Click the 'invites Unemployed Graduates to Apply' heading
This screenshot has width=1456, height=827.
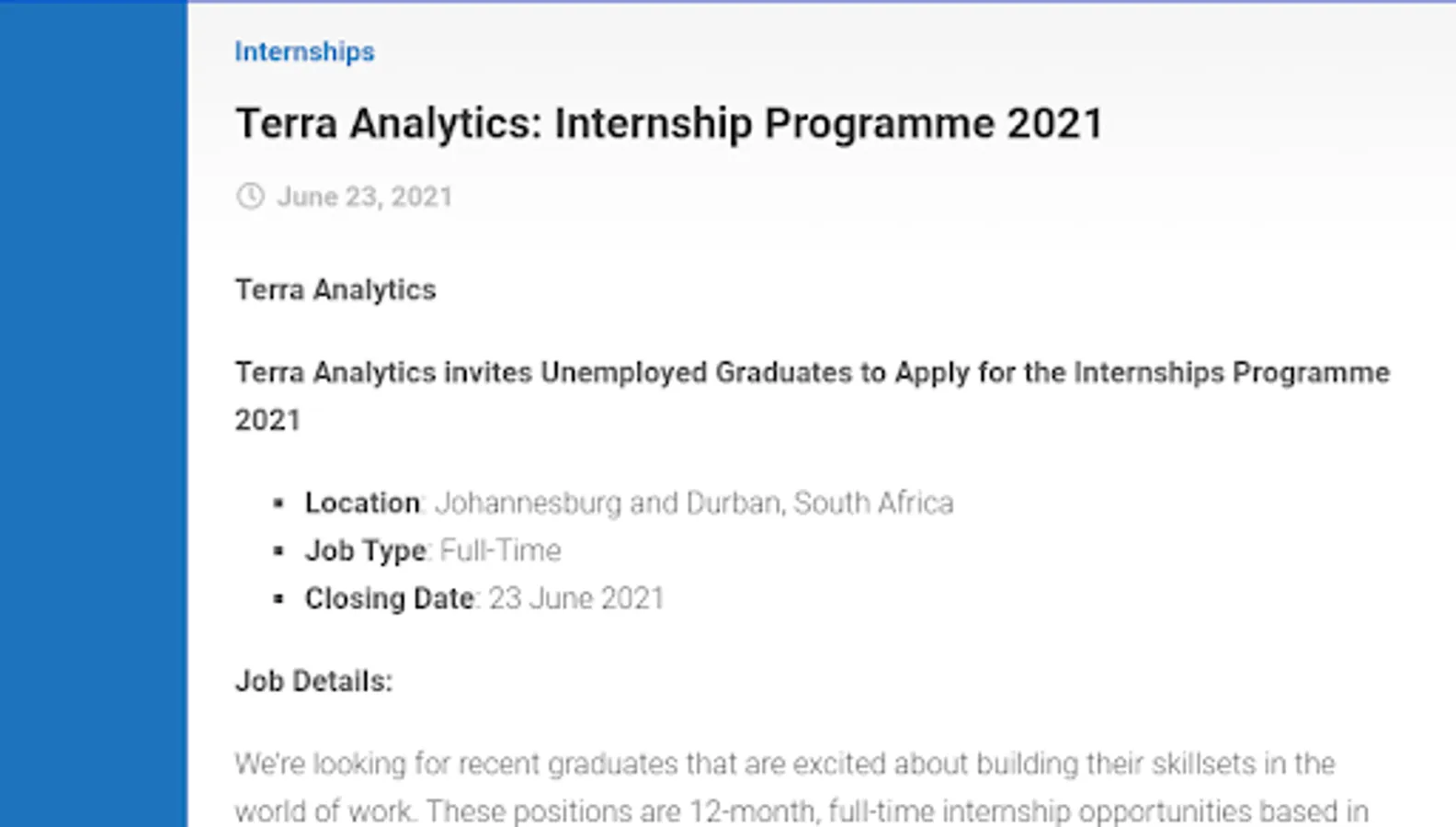point(812,373)
